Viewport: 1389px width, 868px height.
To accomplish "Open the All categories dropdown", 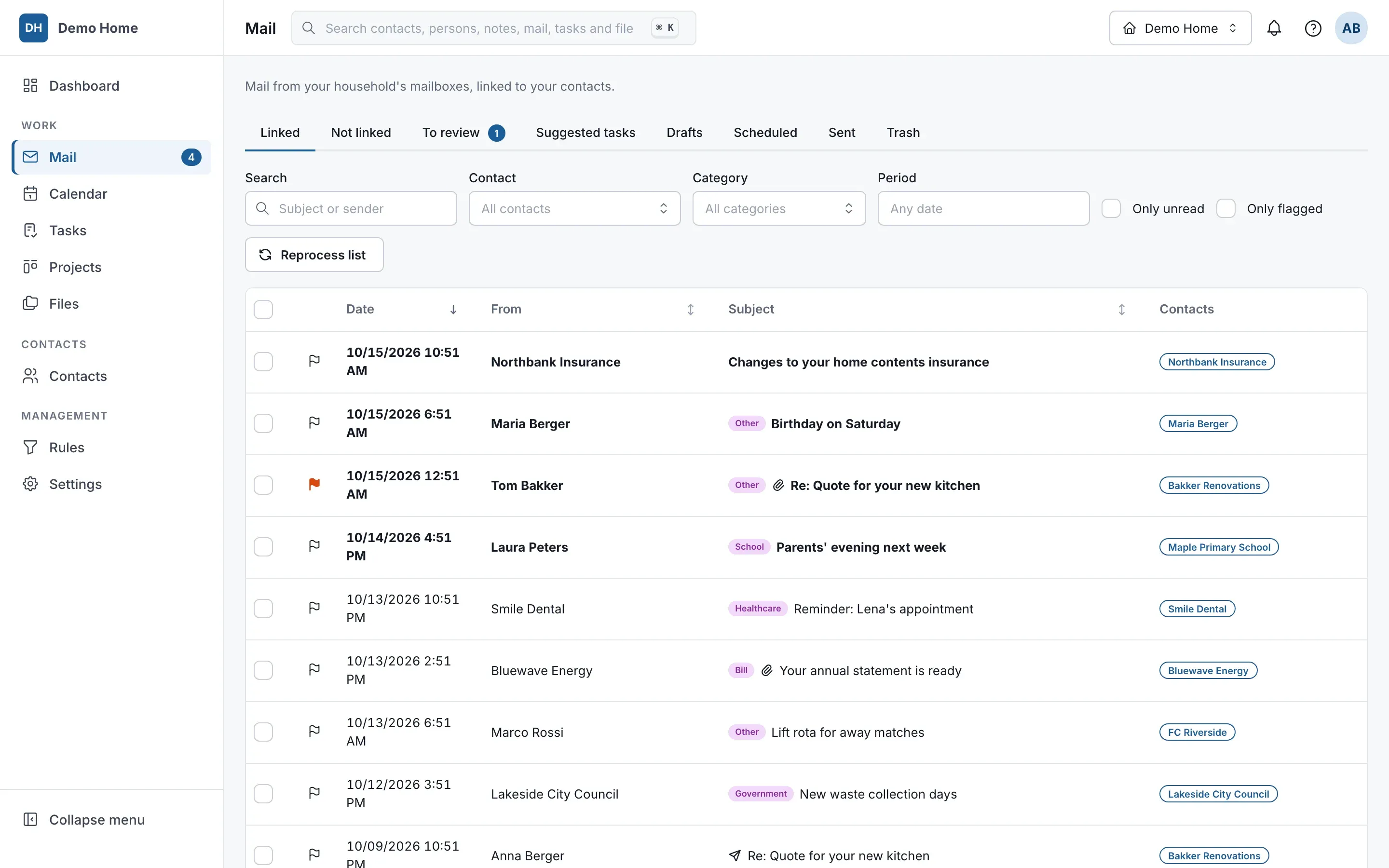I will click(779, 208).
